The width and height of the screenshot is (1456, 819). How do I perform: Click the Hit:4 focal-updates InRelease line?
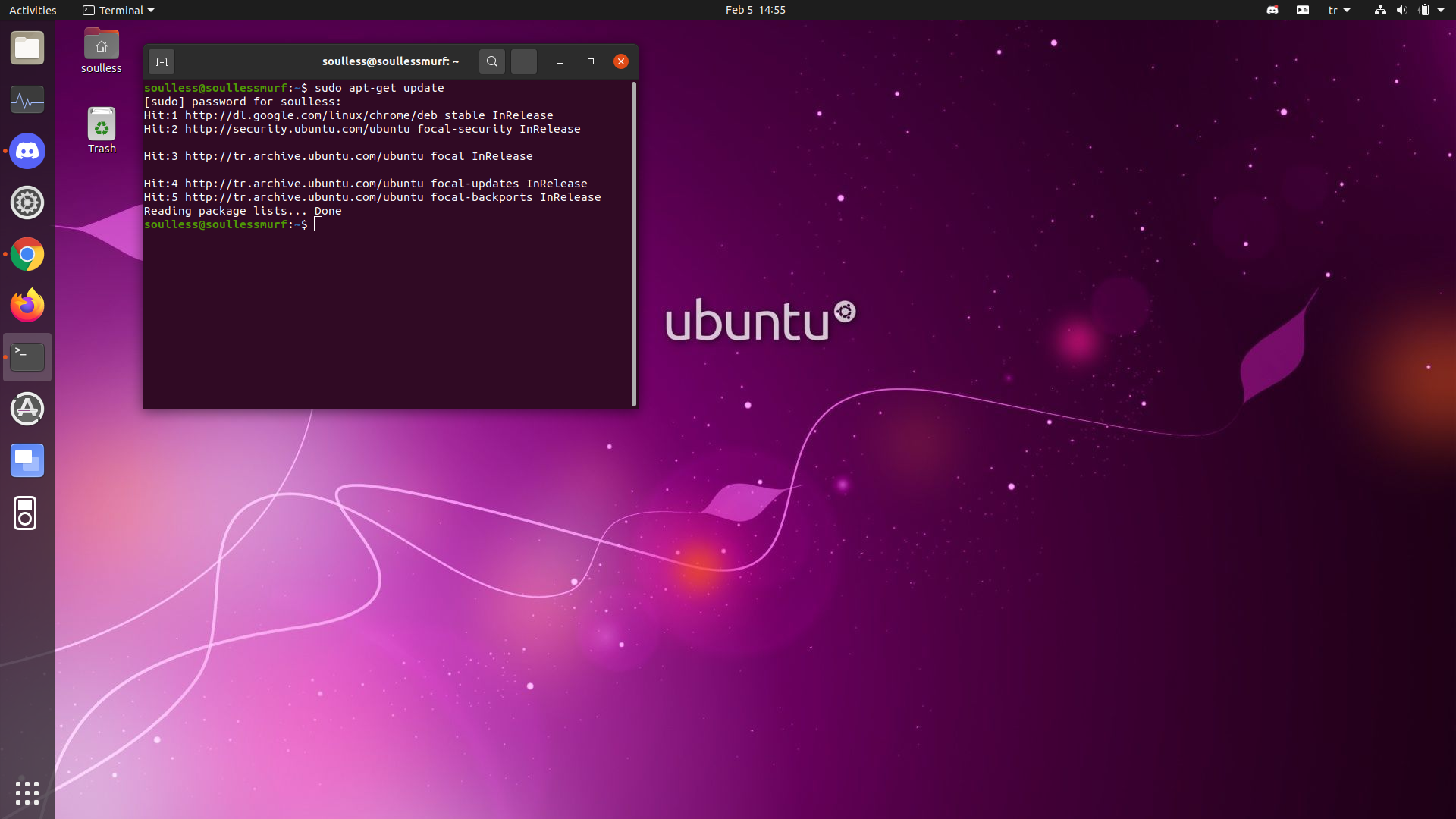(x=366, y=184)
